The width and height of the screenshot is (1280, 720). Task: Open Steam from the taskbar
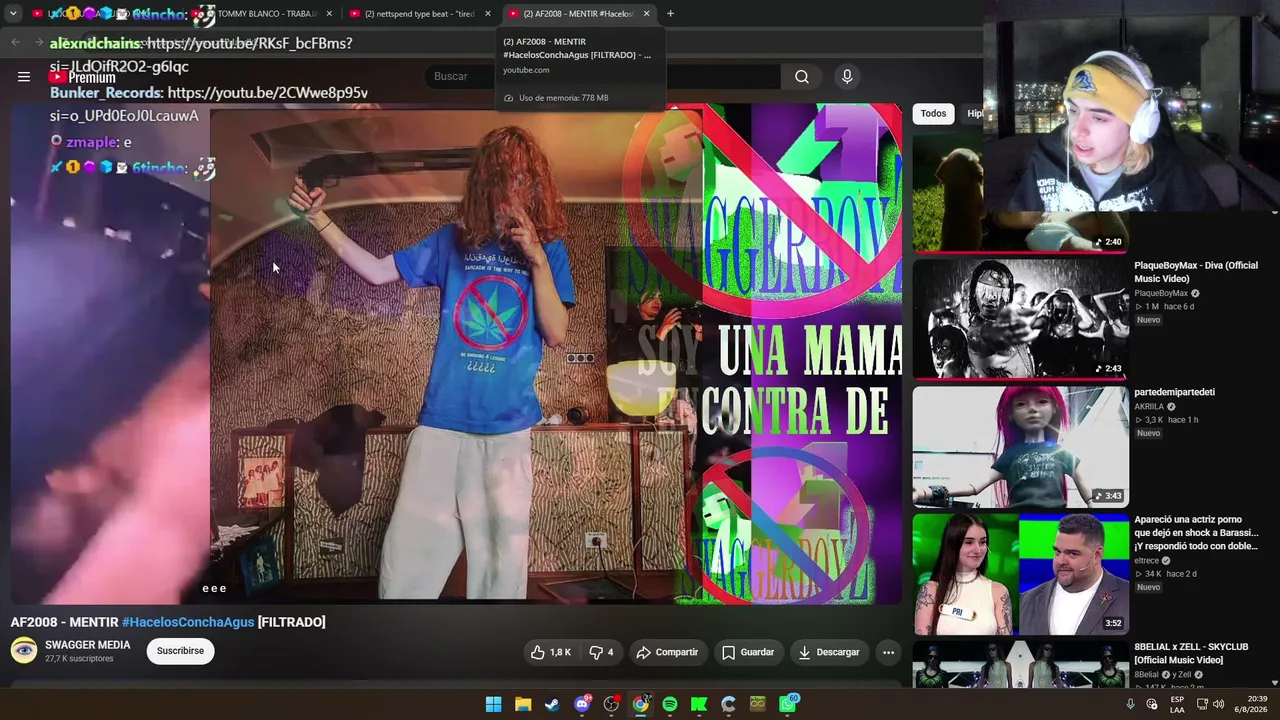tap(552, 704)
